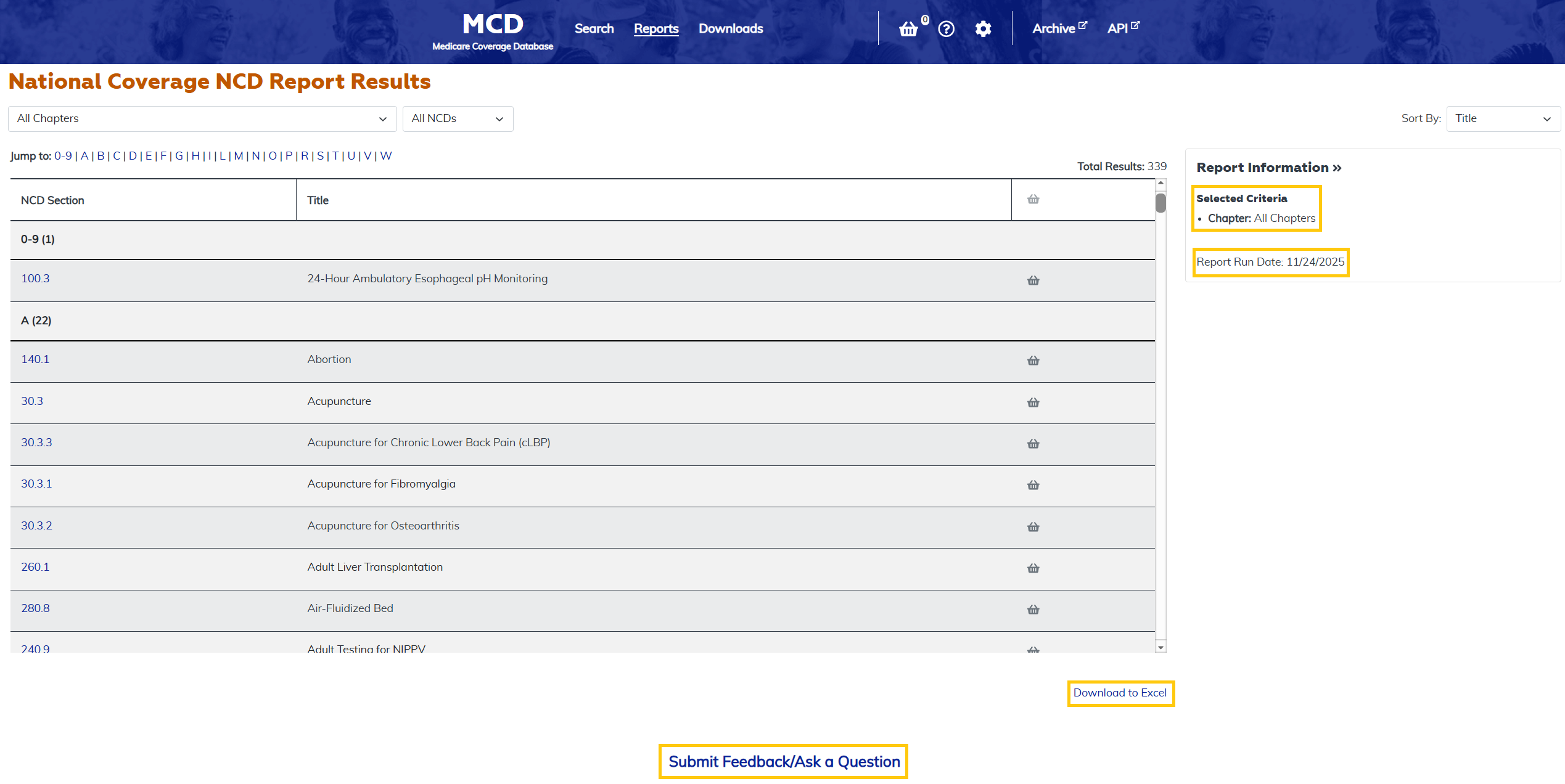Add Adult Liver Transplantation to basket
The width and height of the screenshot is (1565, 784).
1033,568
